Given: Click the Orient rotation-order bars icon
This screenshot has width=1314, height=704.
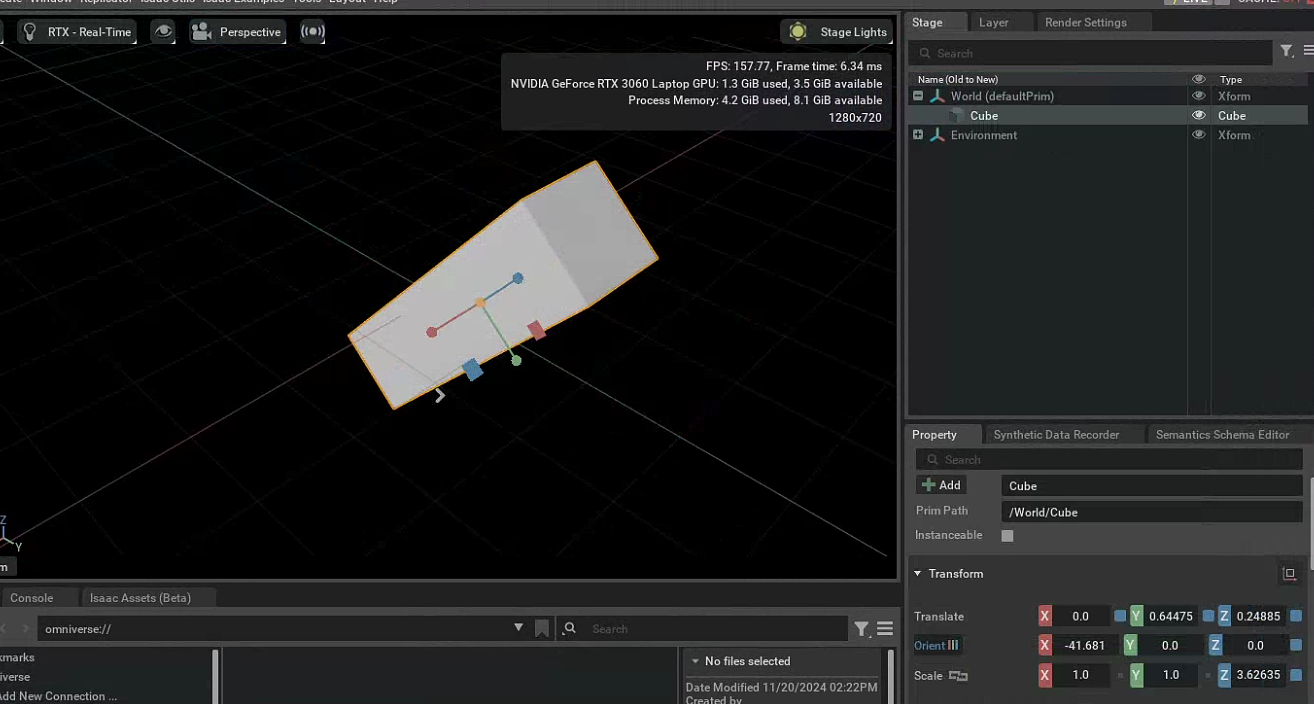Looking at the screenshot, I should 953,646.
